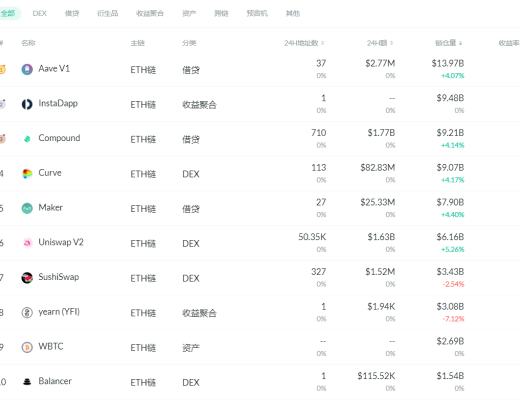The height and width of the screenshot is (400, 520).
Task: Open the yearn (YFI) project link
Action: (x=59, y=312)
